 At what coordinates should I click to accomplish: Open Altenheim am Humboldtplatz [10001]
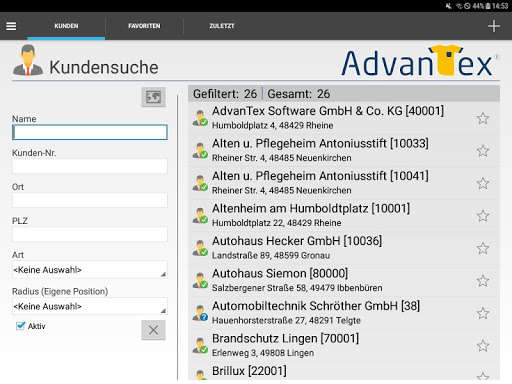pyautogui.click(x=344, y=216)
